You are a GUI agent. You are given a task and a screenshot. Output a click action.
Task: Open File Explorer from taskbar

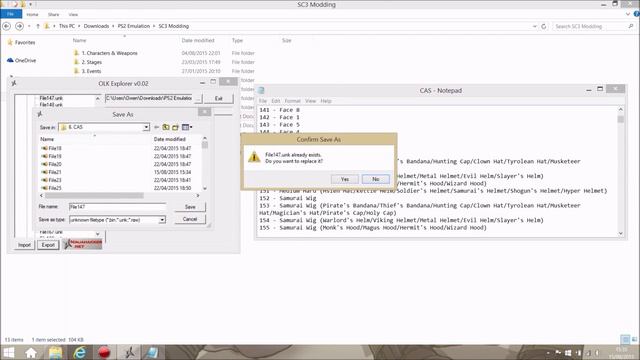tap(55, 353)
